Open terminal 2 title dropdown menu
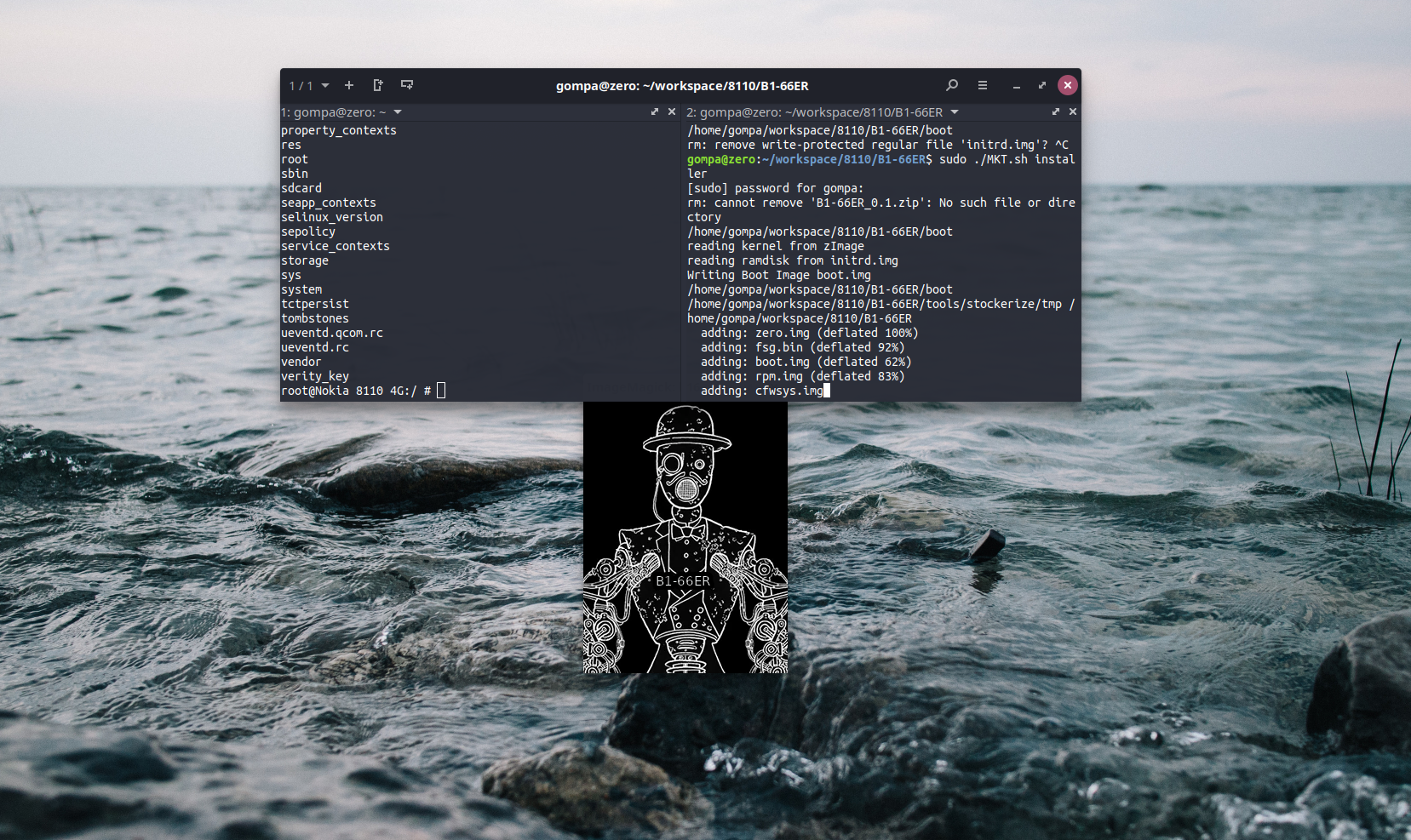1411x840 pixels. 955,112
